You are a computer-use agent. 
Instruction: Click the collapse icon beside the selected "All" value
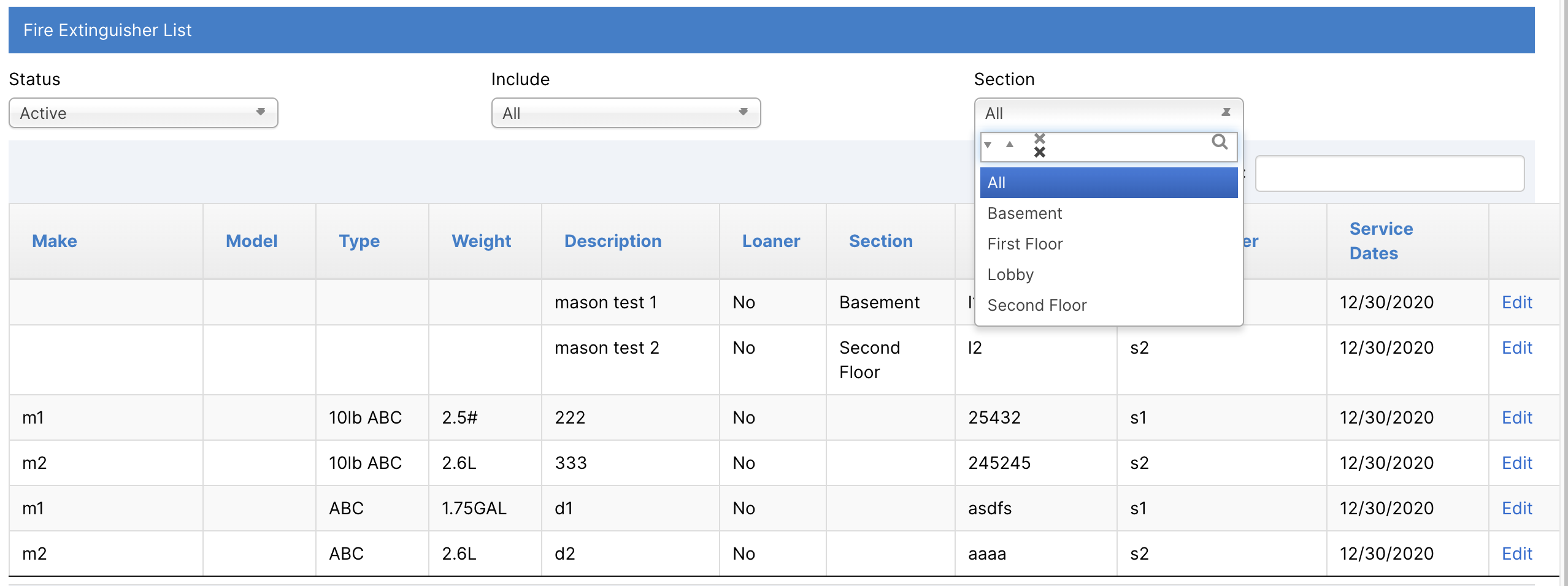pyautogui.click(x=1227, y=112)
